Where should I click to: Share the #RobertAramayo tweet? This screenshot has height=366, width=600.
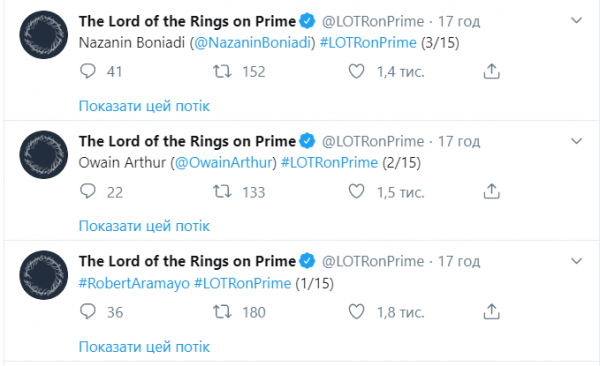coord(492,312)
